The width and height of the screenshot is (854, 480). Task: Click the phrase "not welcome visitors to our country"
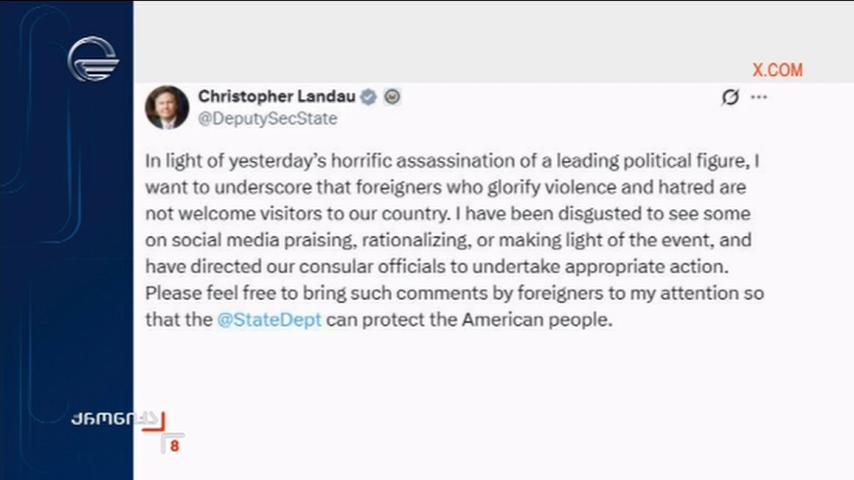(x=298, y=213)
